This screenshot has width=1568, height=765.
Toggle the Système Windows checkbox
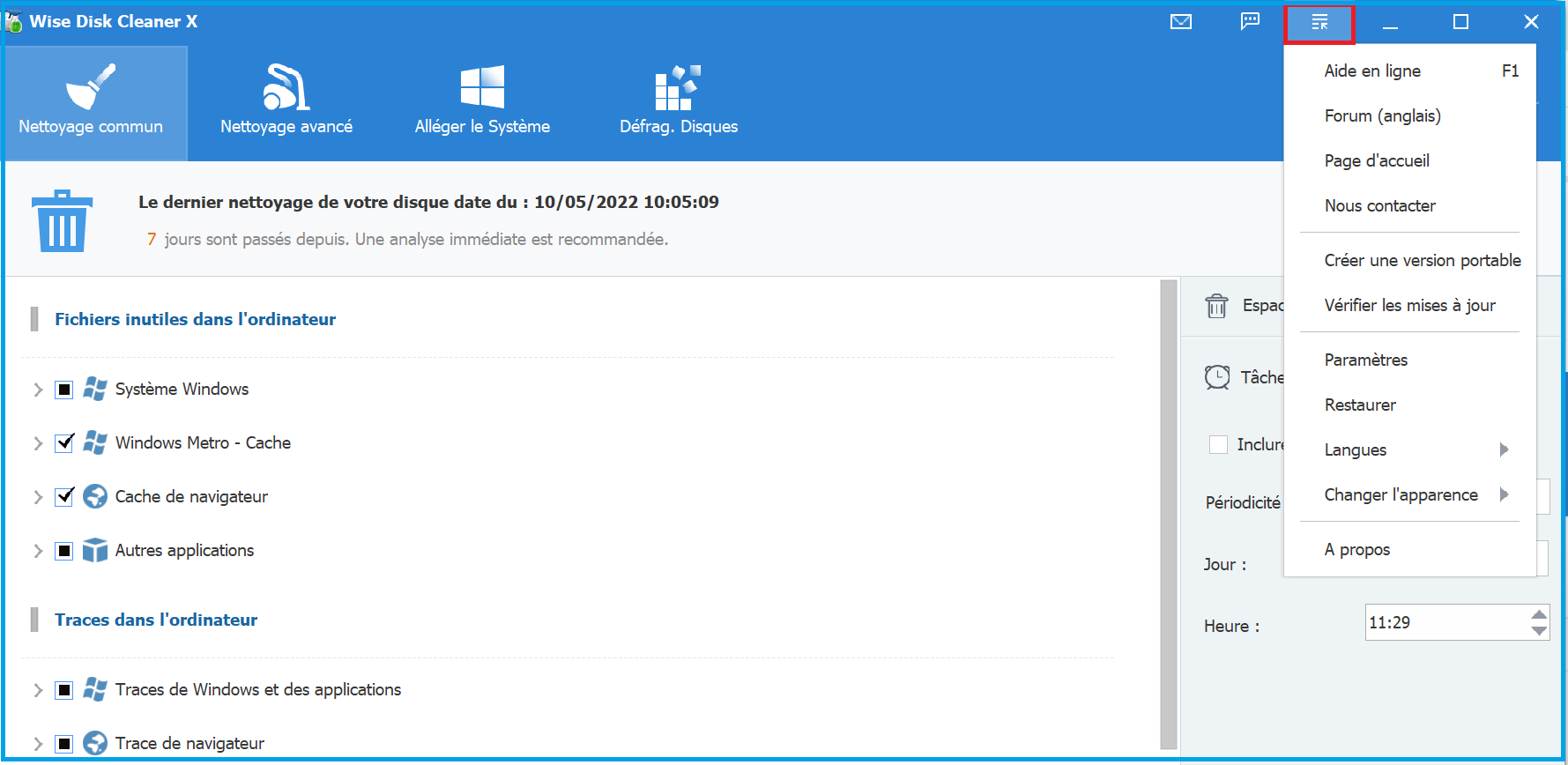64,390
